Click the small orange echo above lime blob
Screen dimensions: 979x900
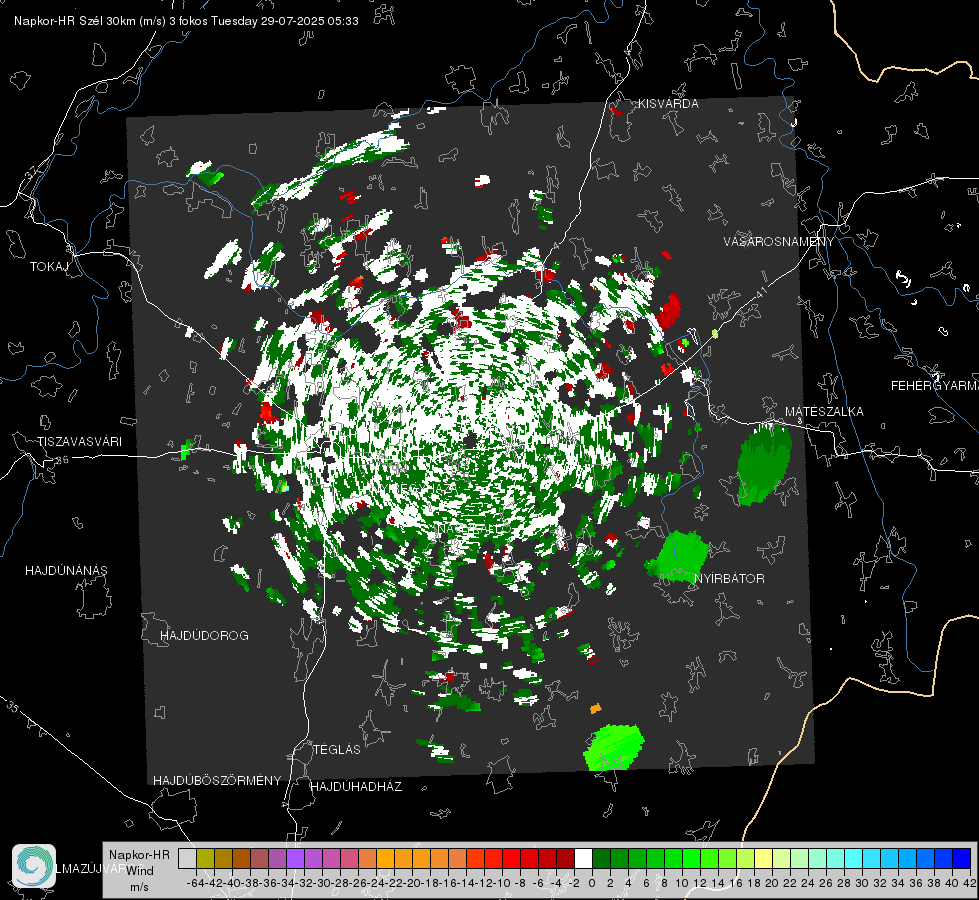596,708
